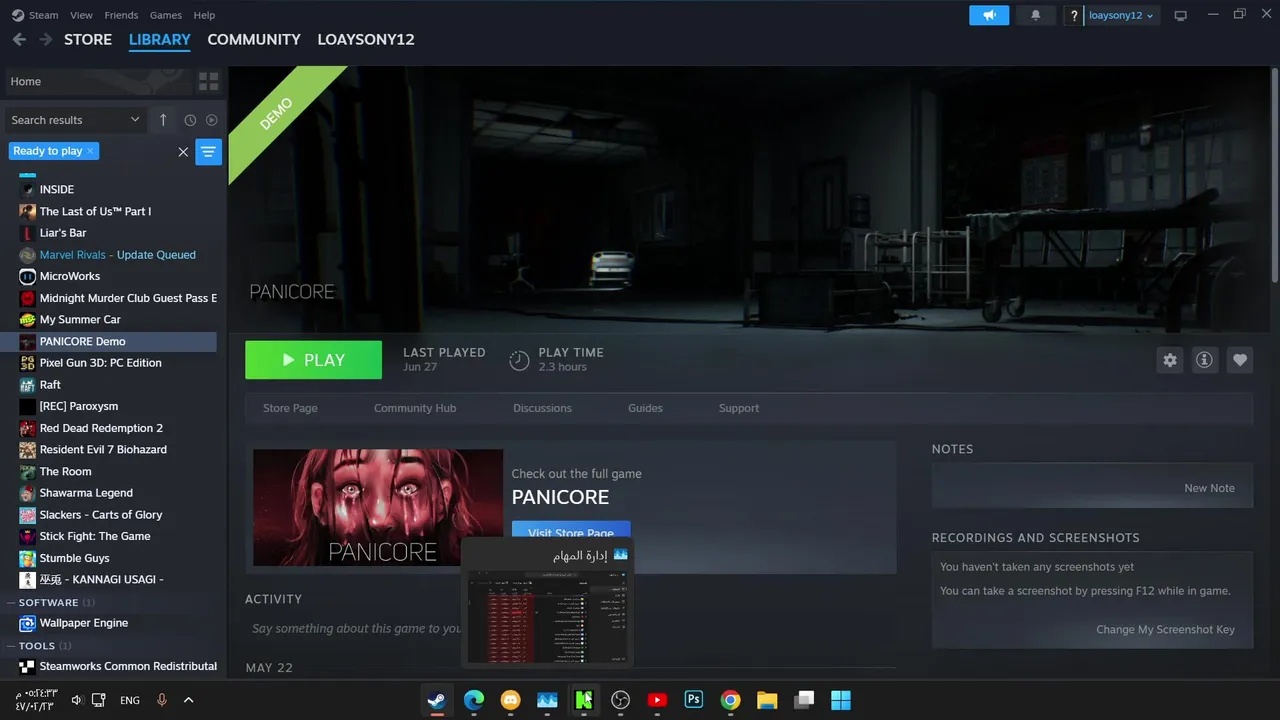Open the Friends menu
Screen dimensions: 1280x720
[x=121, y=15]
